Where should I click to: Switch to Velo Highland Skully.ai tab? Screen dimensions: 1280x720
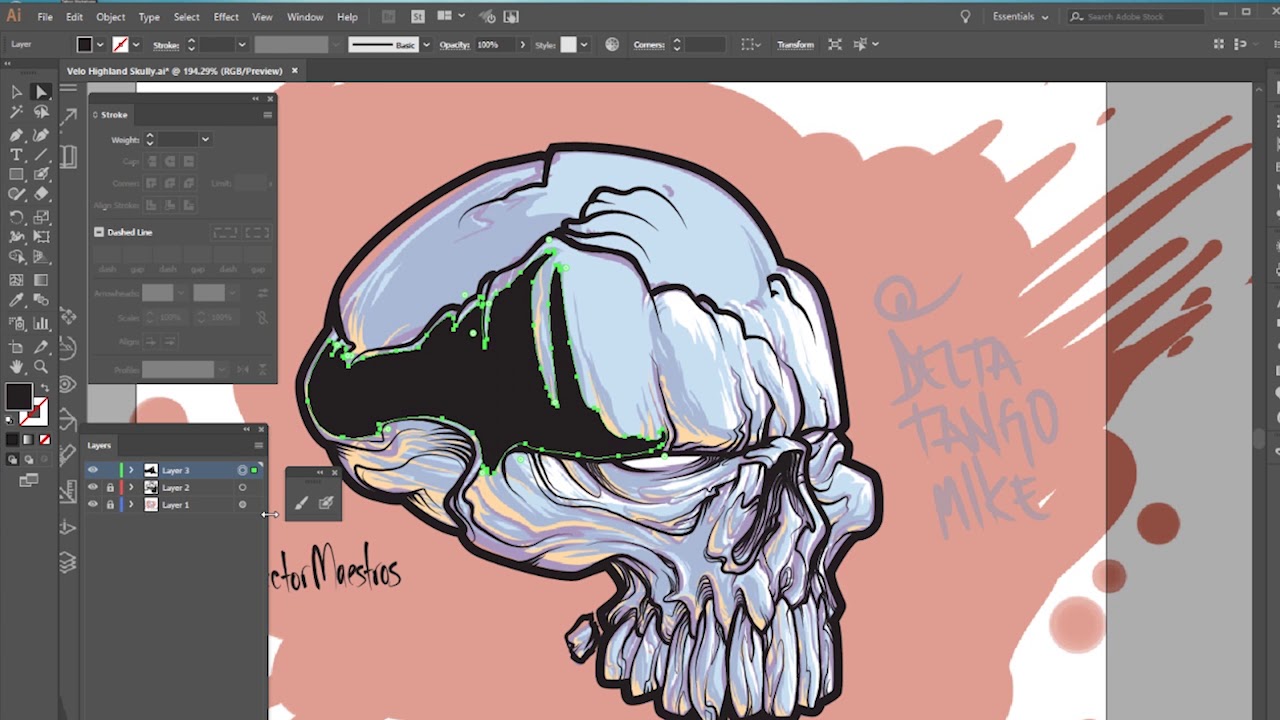click(175, 71)
